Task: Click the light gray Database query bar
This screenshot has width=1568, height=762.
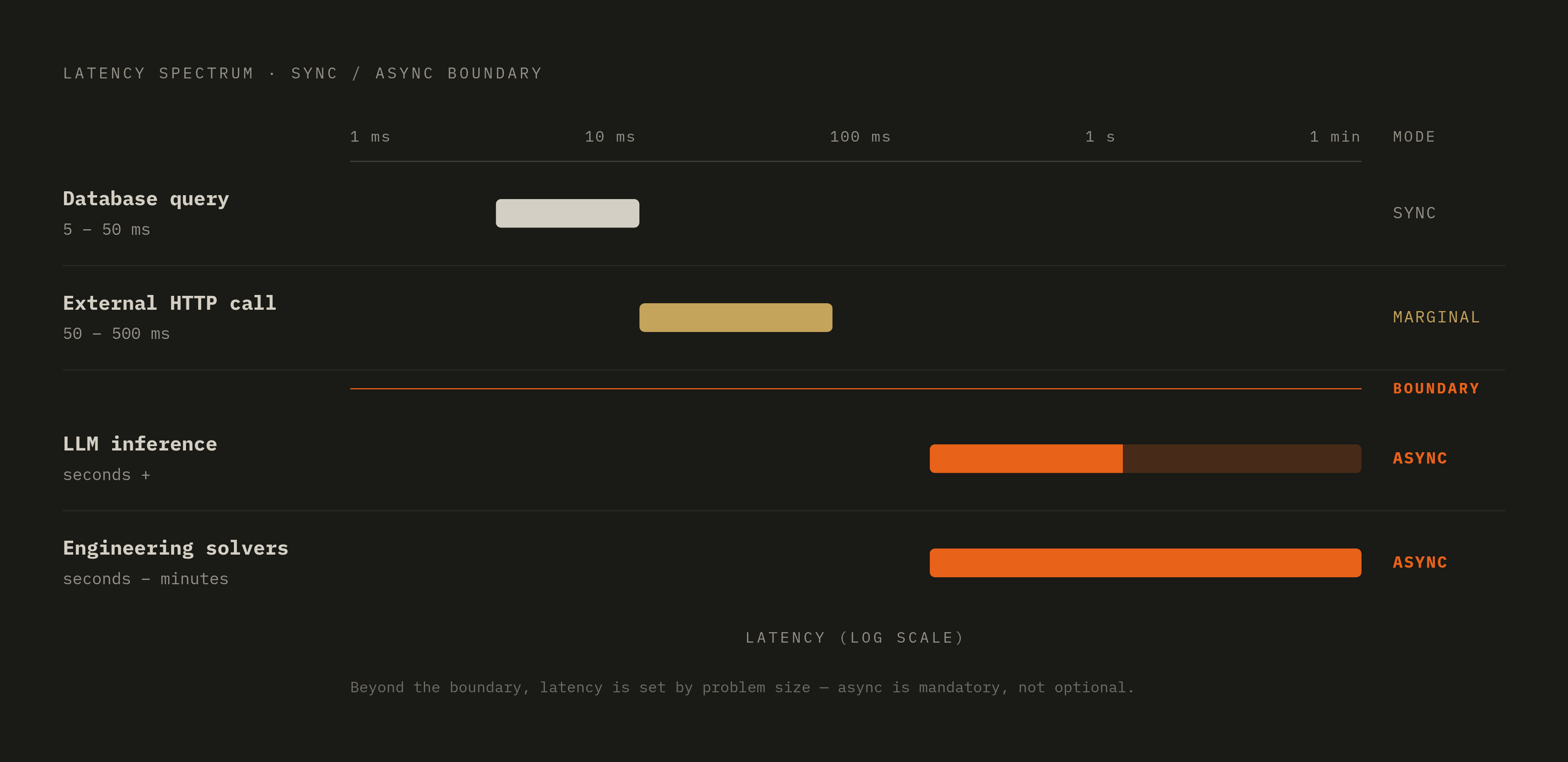Action: (567, 213)
